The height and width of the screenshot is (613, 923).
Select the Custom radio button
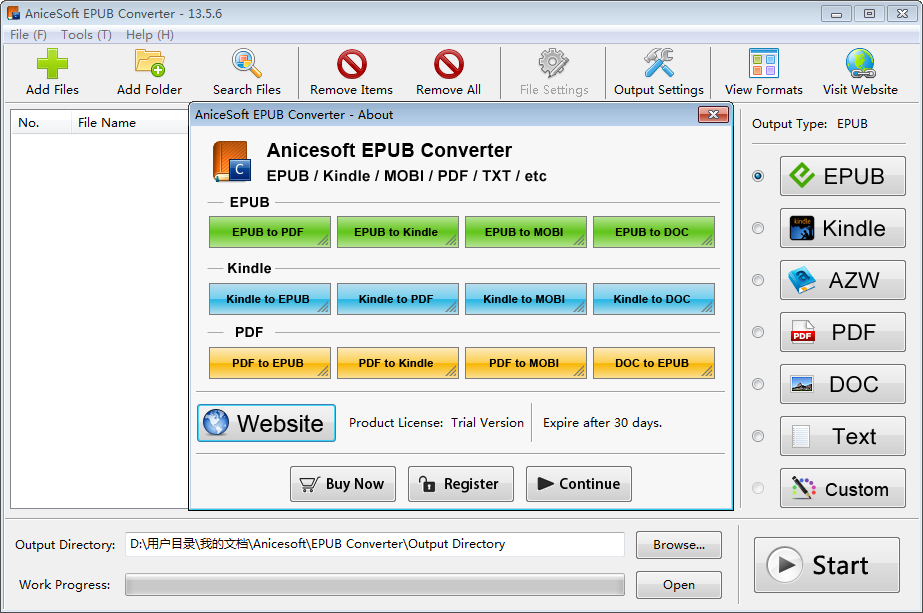coord(758,488)
